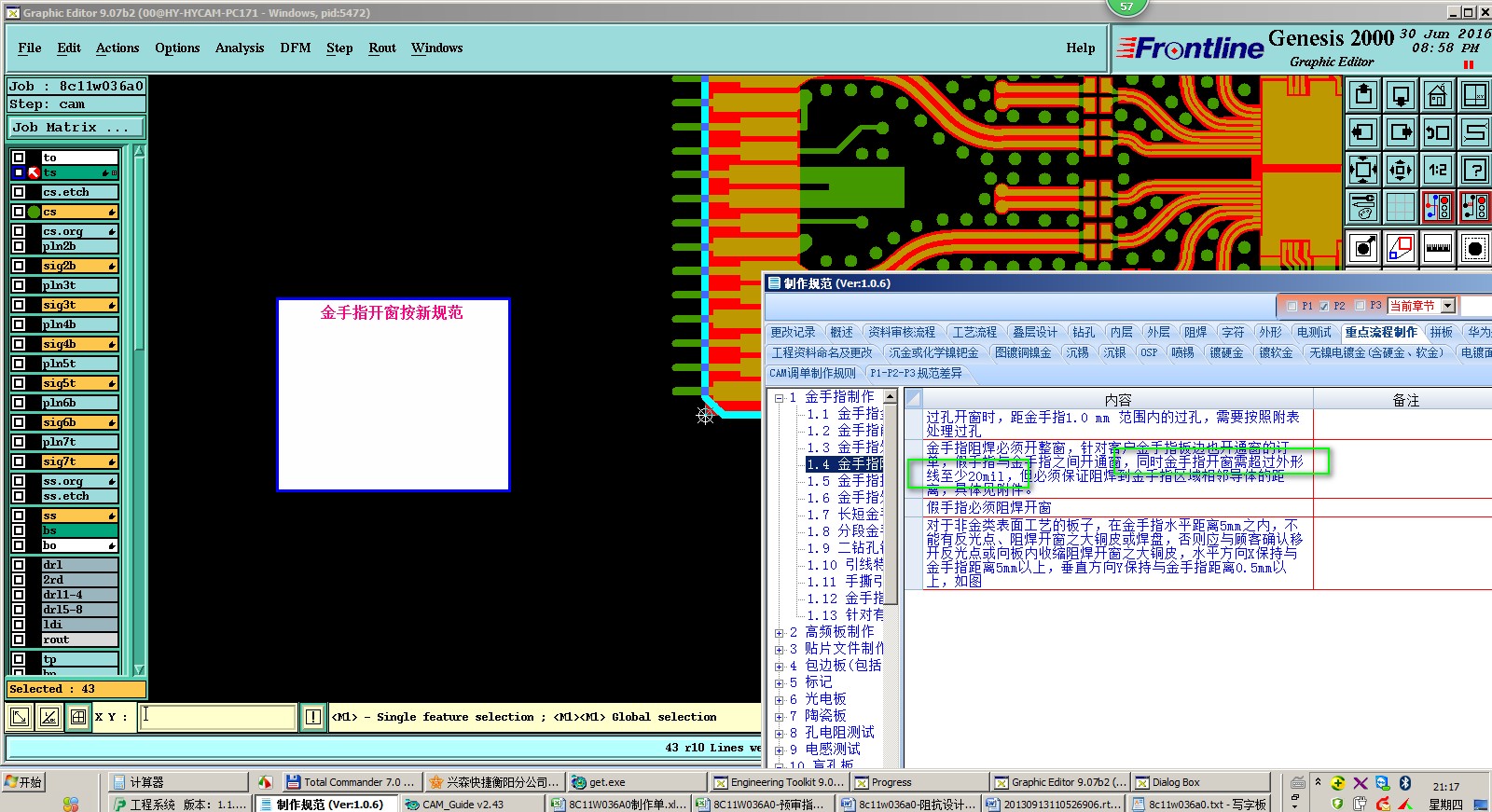Expand tree node 8 孔电阻测试
1492x812 pixels.
pos(779,734)
